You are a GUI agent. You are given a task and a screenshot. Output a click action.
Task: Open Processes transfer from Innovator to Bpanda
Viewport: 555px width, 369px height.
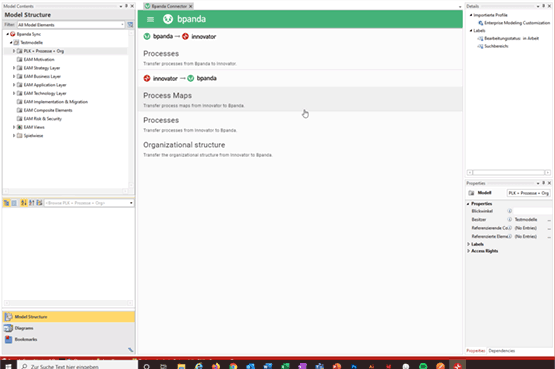(x=300, y=124)
